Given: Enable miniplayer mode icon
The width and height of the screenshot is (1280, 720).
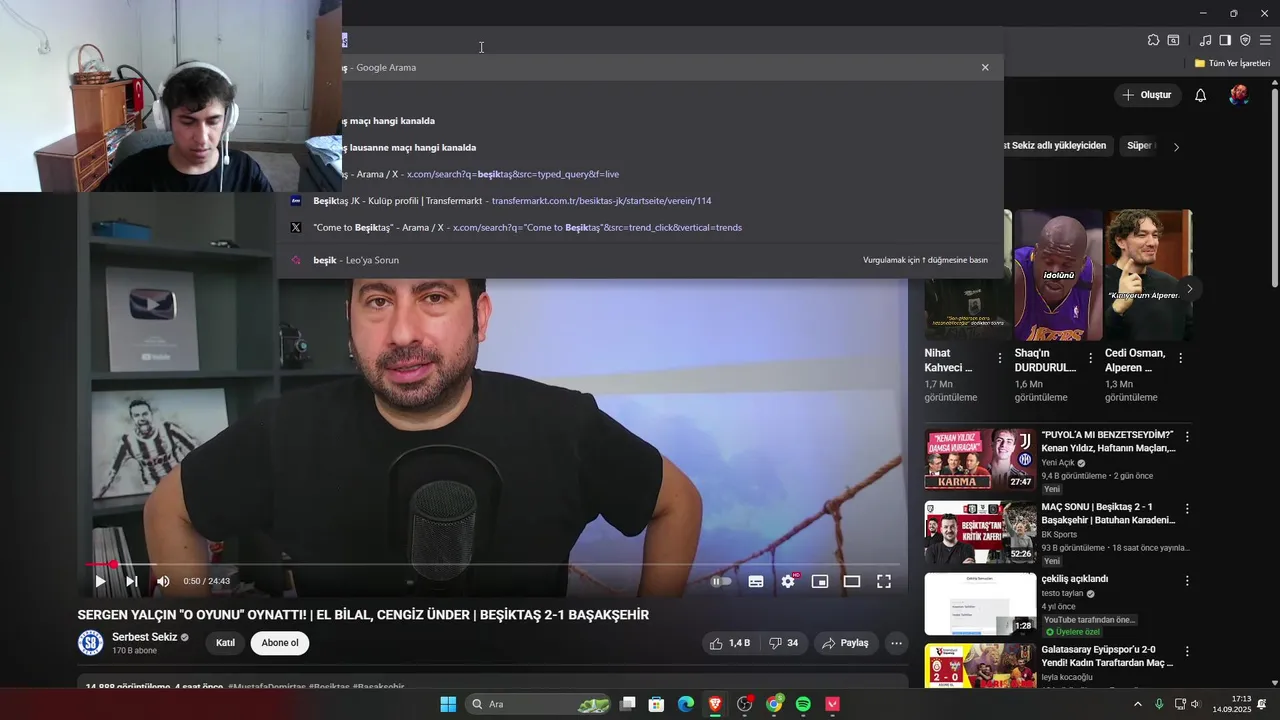Looking at the screenshot, I should coord(820,581).
